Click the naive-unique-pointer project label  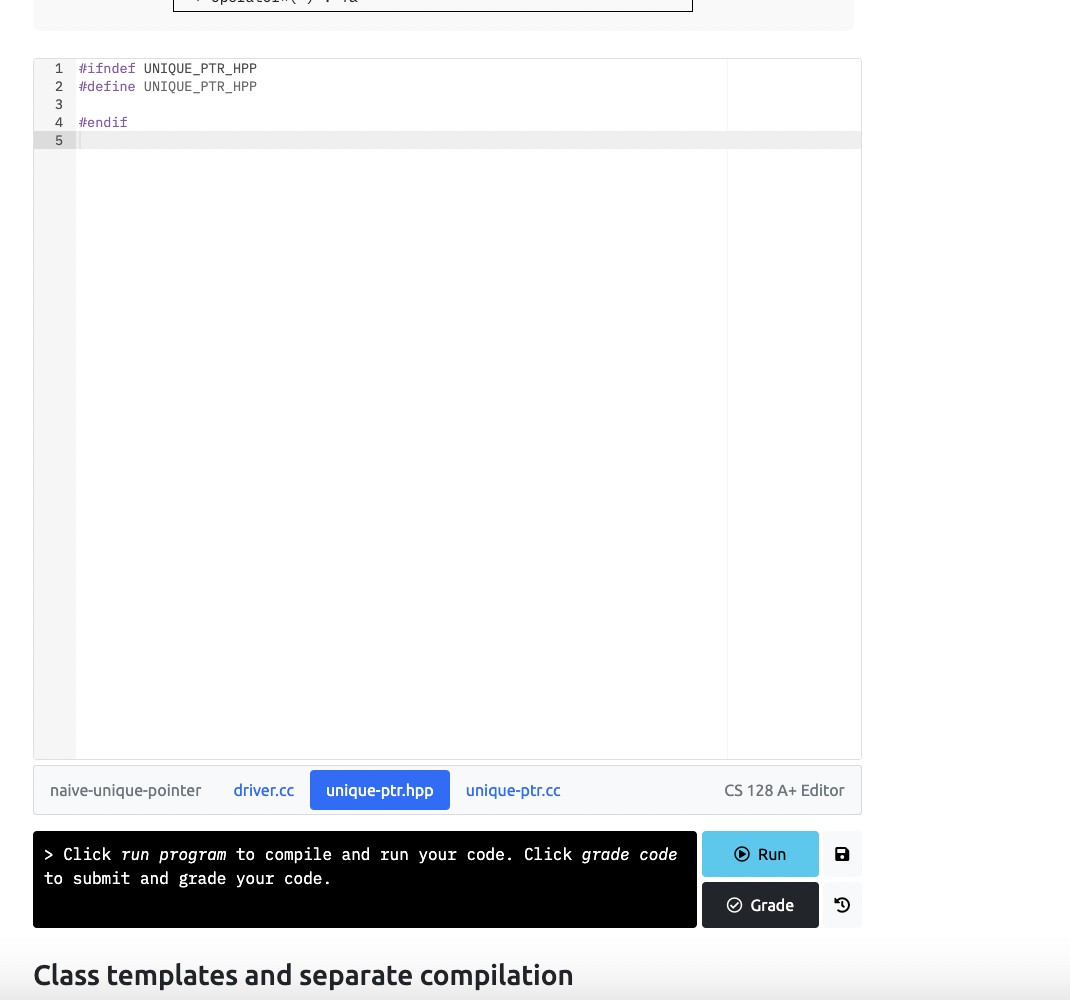pos(125,790)
